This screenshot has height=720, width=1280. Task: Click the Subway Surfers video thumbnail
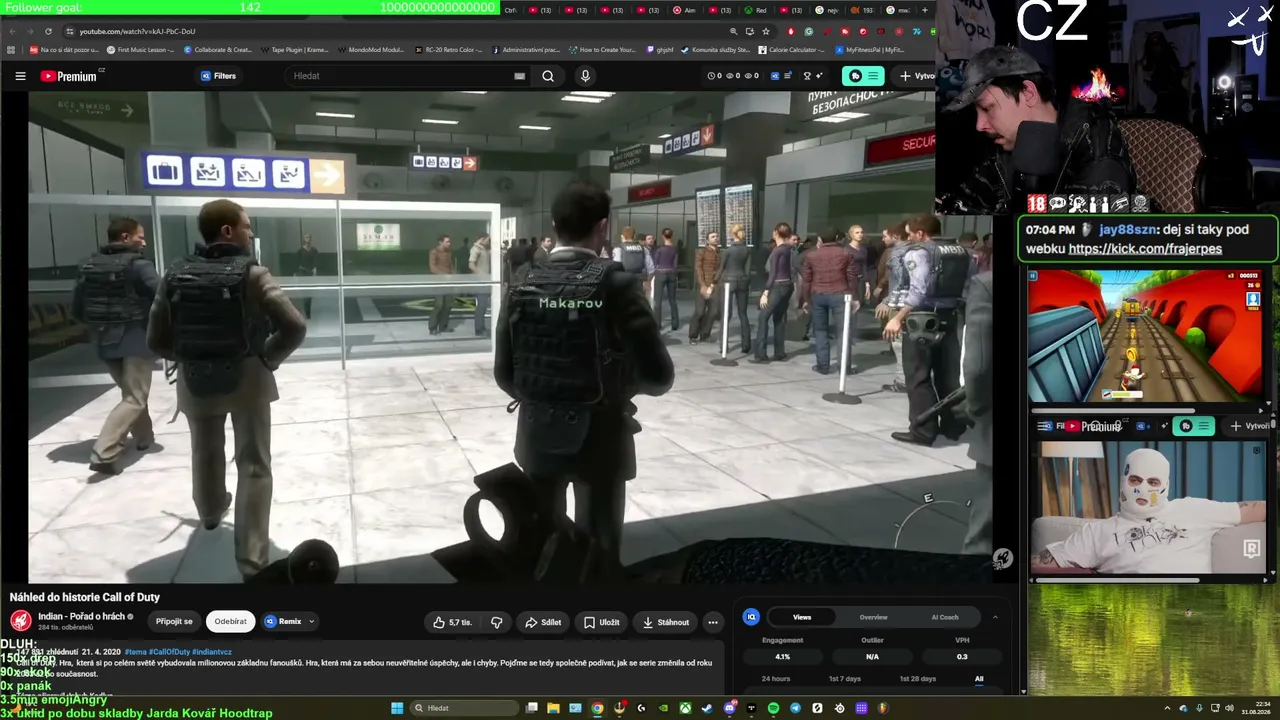click(1145, 335)
